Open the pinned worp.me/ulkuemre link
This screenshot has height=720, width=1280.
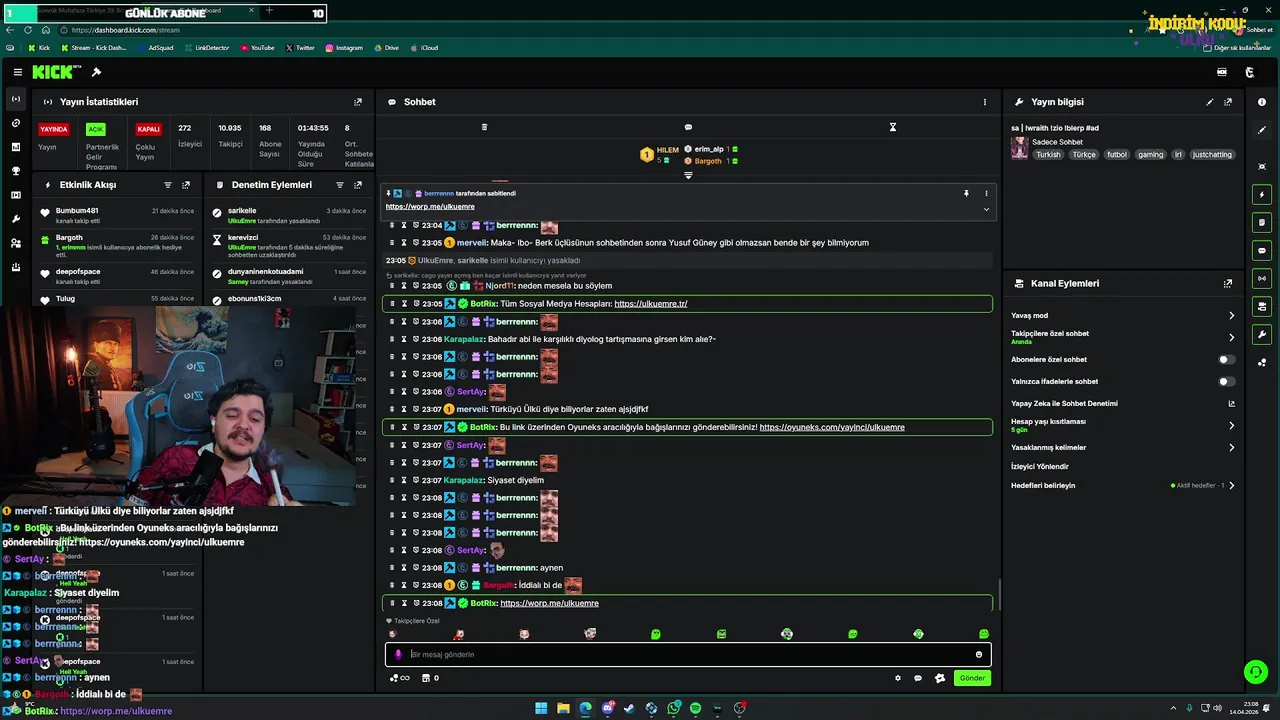429,206
